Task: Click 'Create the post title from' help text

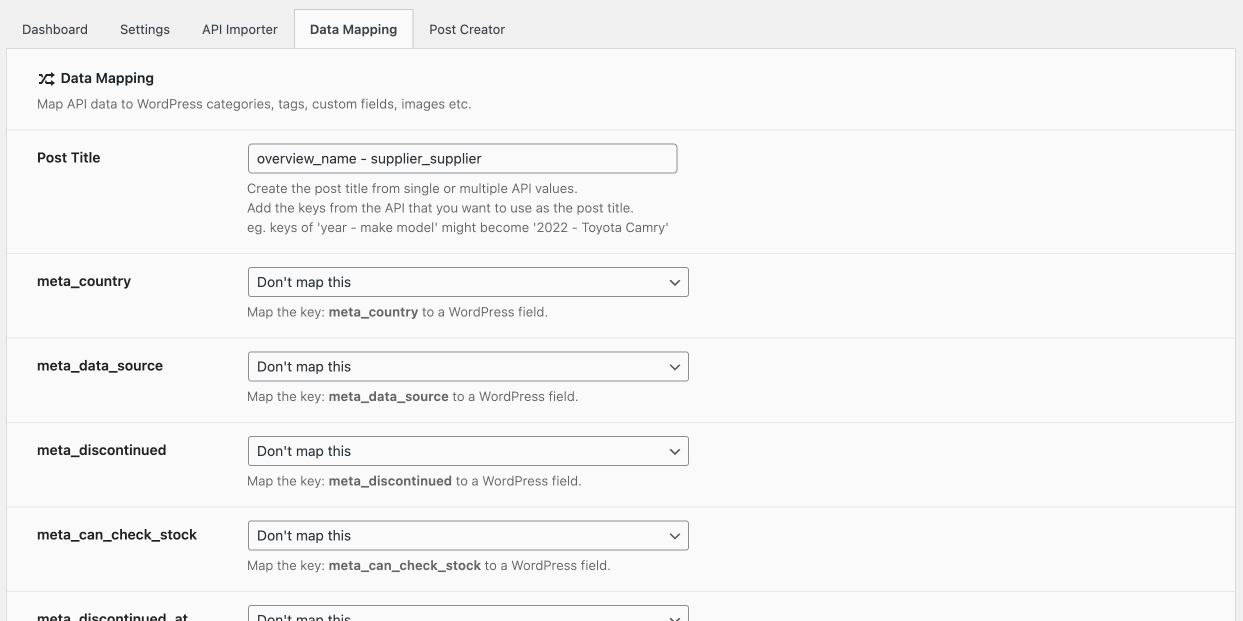Action: click(413, 188)
